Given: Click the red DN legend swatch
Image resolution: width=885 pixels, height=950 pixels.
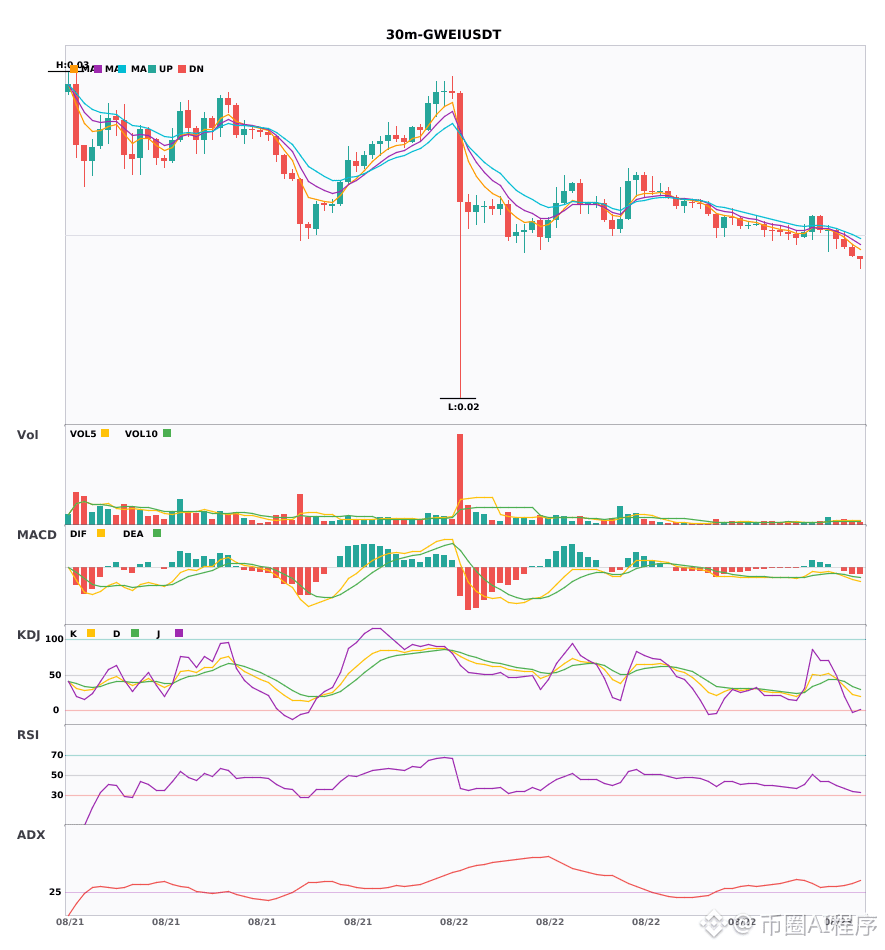Looking at the screenshot, I should tap(182, 69).
